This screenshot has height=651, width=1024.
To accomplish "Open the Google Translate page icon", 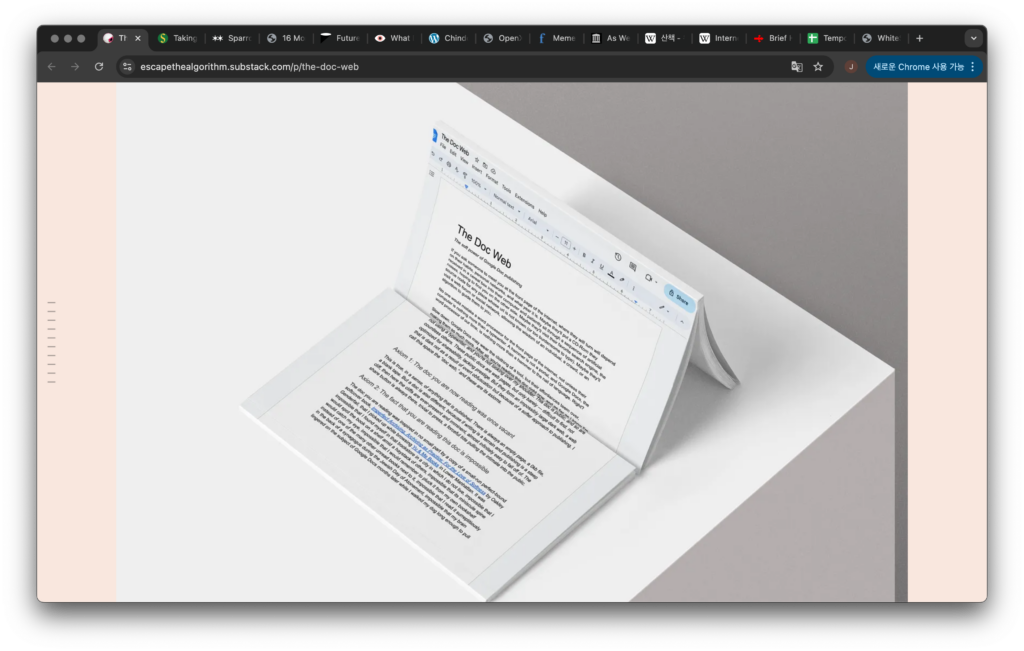I will [x=797, y=67].
